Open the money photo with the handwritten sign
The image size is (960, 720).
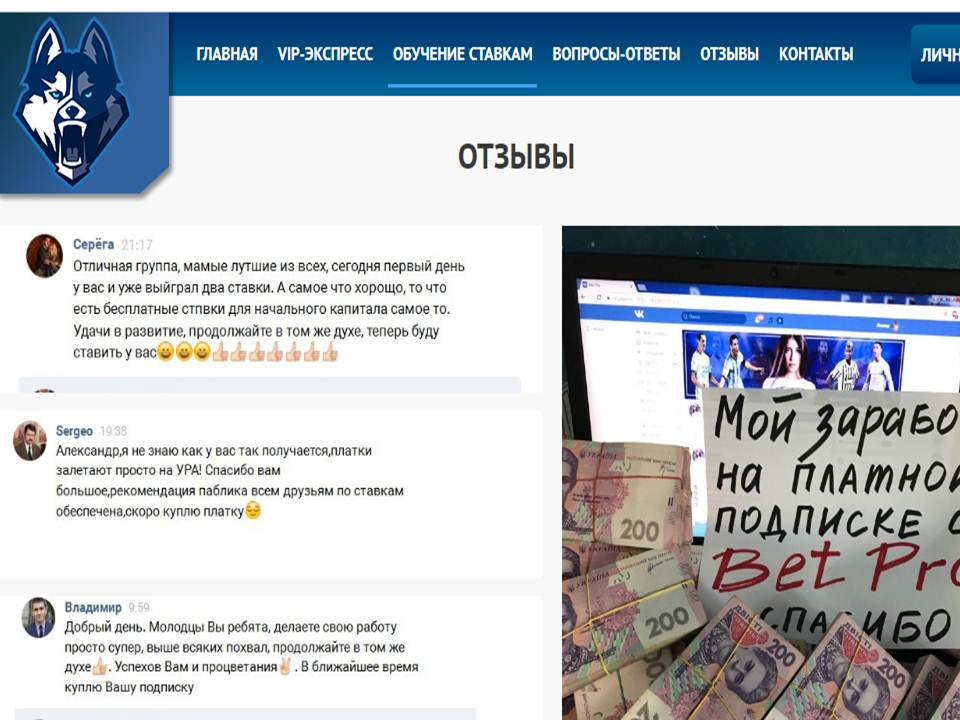760,472
